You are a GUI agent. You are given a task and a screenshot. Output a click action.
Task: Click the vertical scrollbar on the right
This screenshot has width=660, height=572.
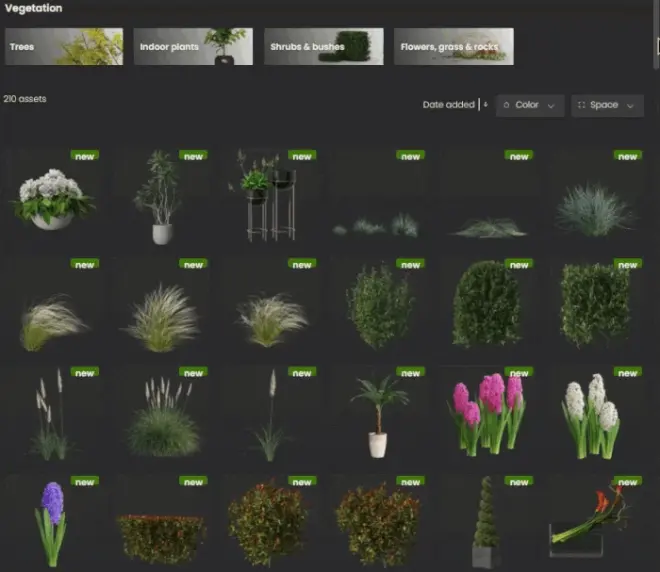[x=656, y=47]
